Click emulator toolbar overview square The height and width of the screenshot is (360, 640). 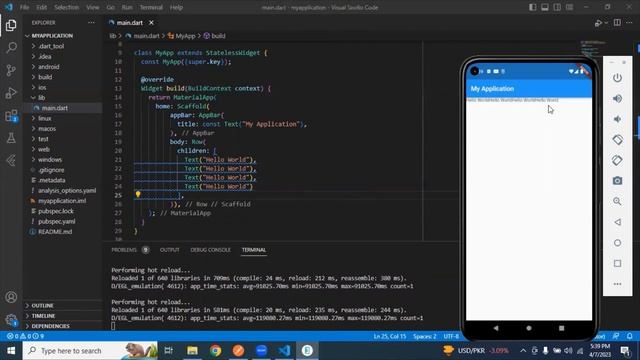point(618,263)
